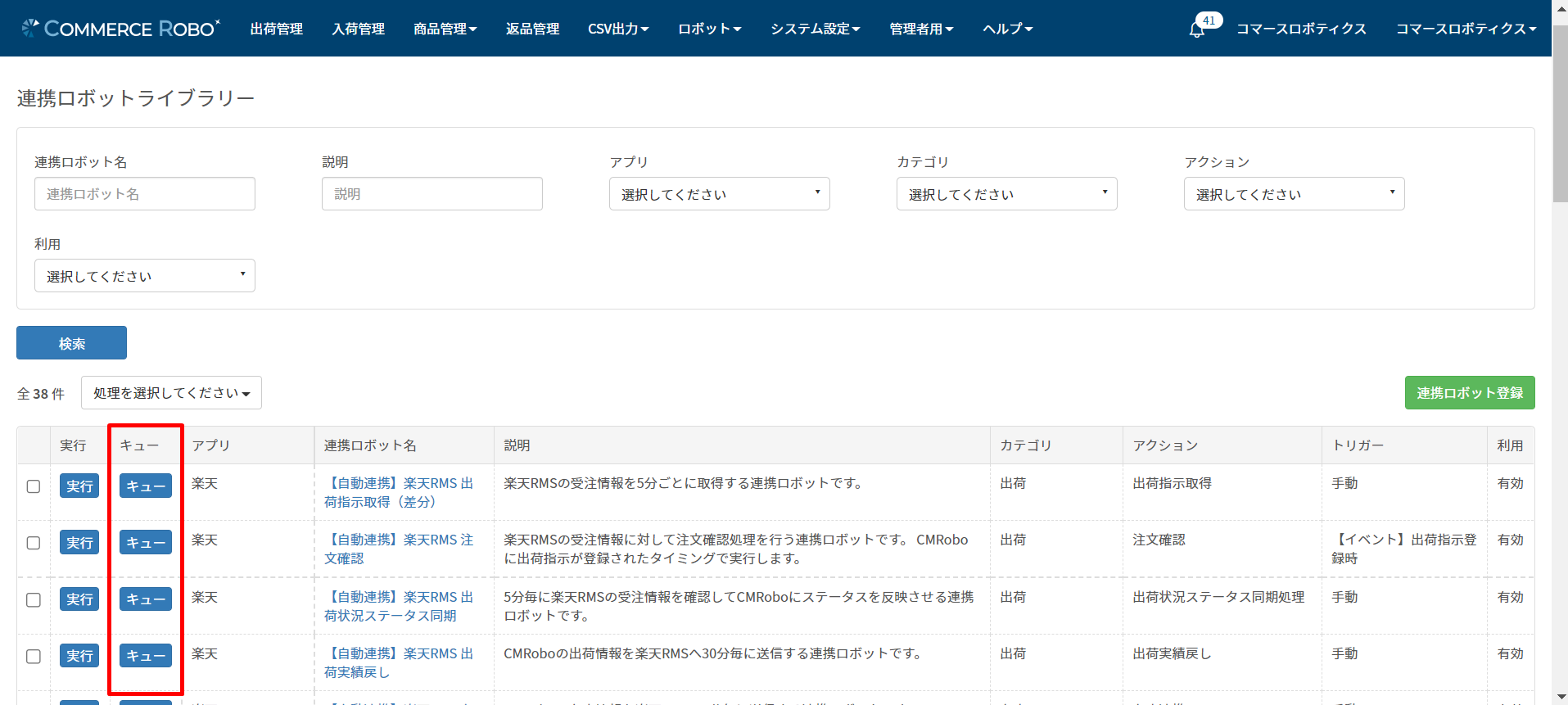Screen dimensions: 1568x705
Task: Click the 全 38 件 count text
Action: [x=41, y=394]
